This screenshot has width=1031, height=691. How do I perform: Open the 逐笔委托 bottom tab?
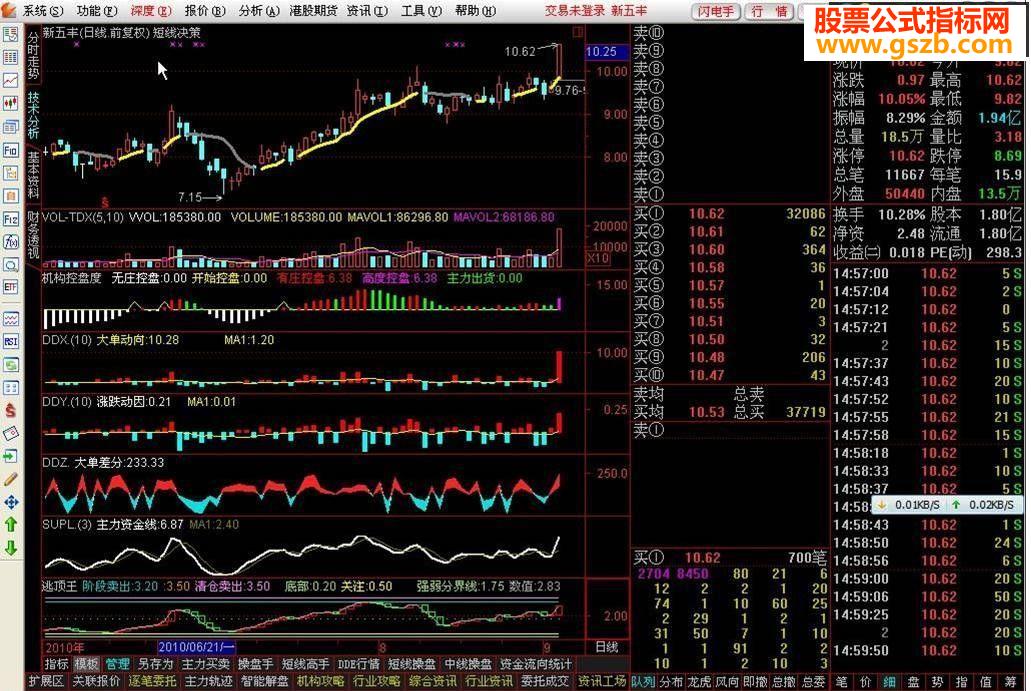point(152,682)
